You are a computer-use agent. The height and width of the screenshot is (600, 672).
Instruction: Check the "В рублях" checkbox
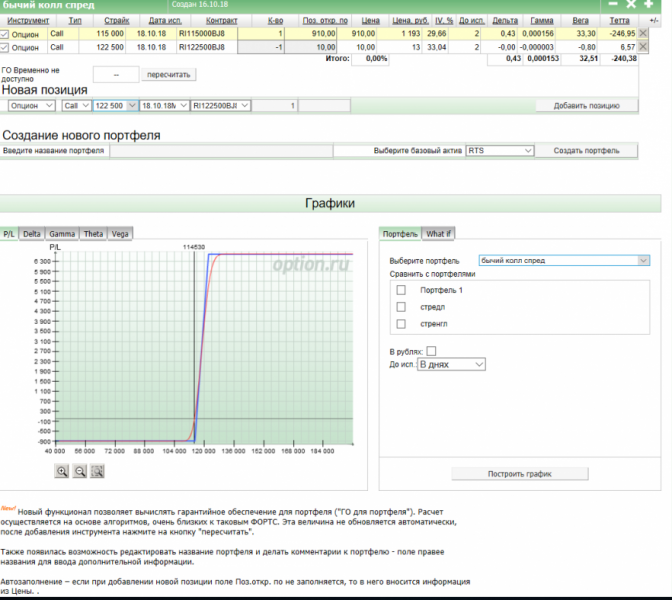[x=431, y=351]
